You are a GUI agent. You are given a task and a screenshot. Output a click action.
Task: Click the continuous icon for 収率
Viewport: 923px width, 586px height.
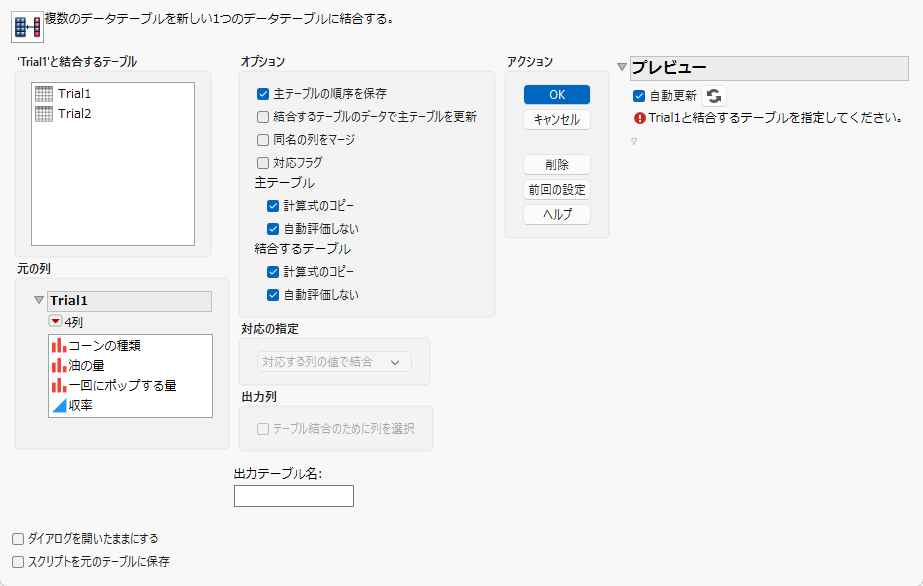[59, 405]
